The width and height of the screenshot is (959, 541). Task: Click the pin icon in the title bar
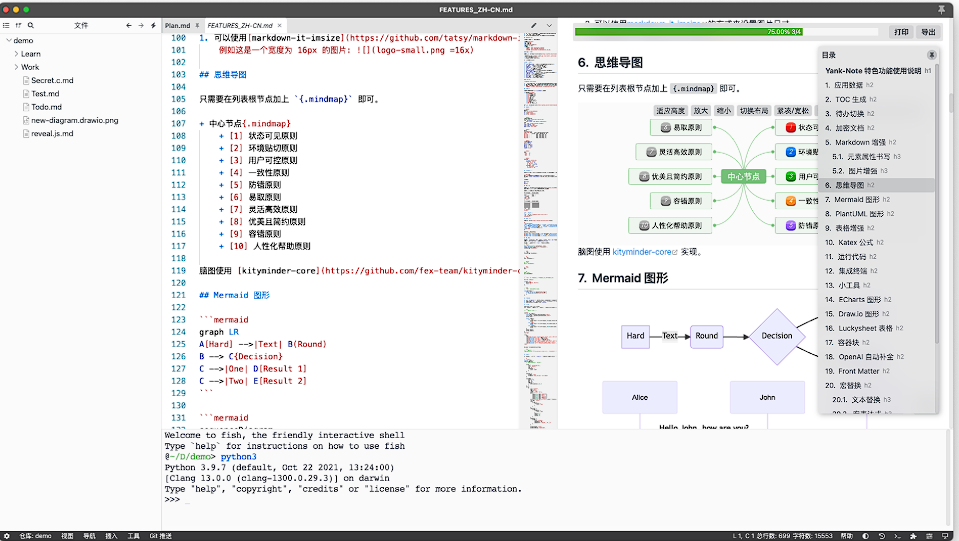[941, 10]
